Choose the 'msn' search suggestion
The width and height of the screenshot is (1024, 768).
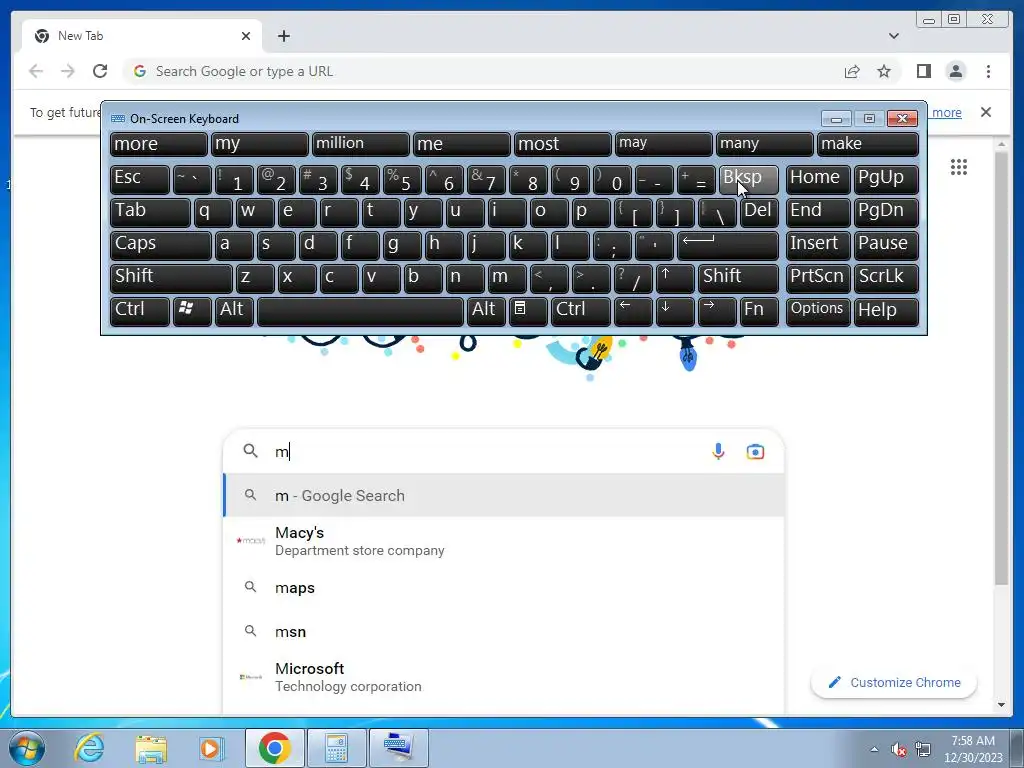(x=504, y=632)
